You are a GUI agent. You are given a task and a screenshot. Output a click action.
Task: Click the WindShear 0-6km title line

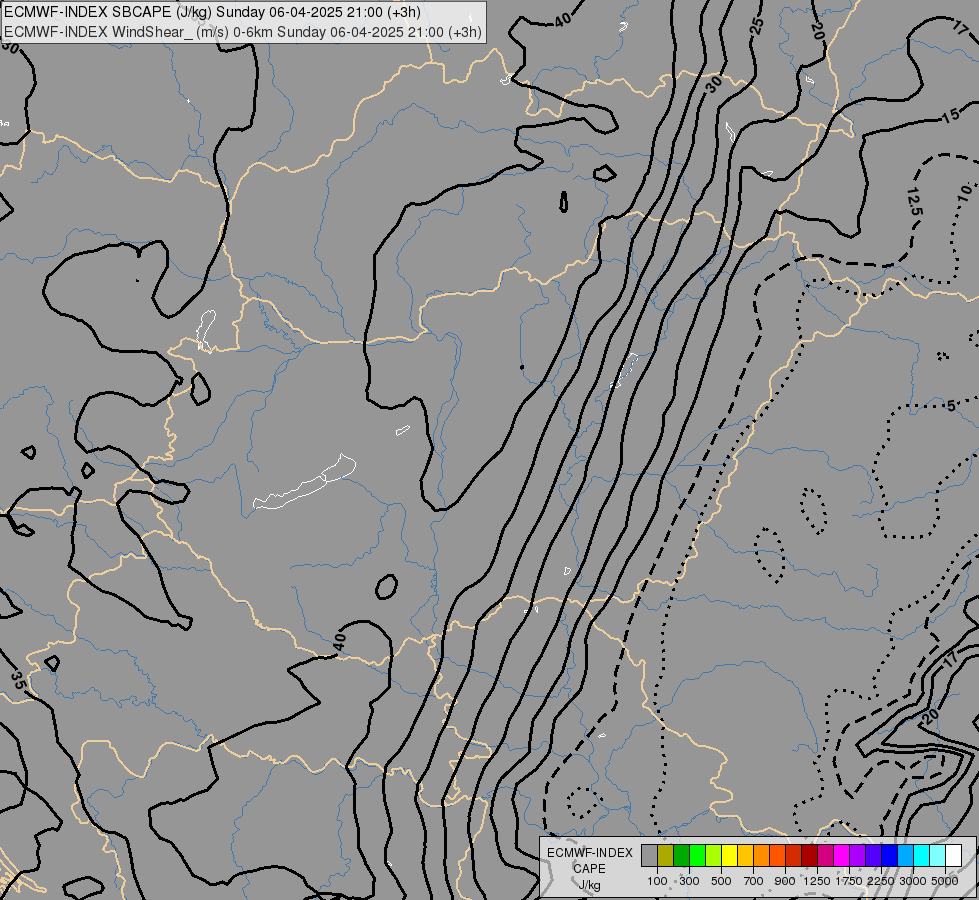coord(242,32)
